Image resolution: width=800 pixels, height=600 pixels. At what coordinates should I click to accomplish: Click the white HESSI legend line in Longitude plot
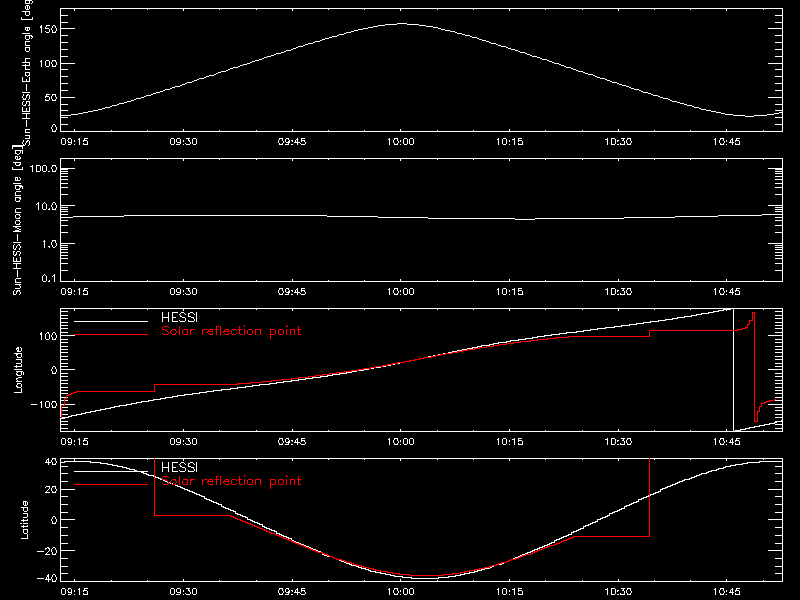111,321
